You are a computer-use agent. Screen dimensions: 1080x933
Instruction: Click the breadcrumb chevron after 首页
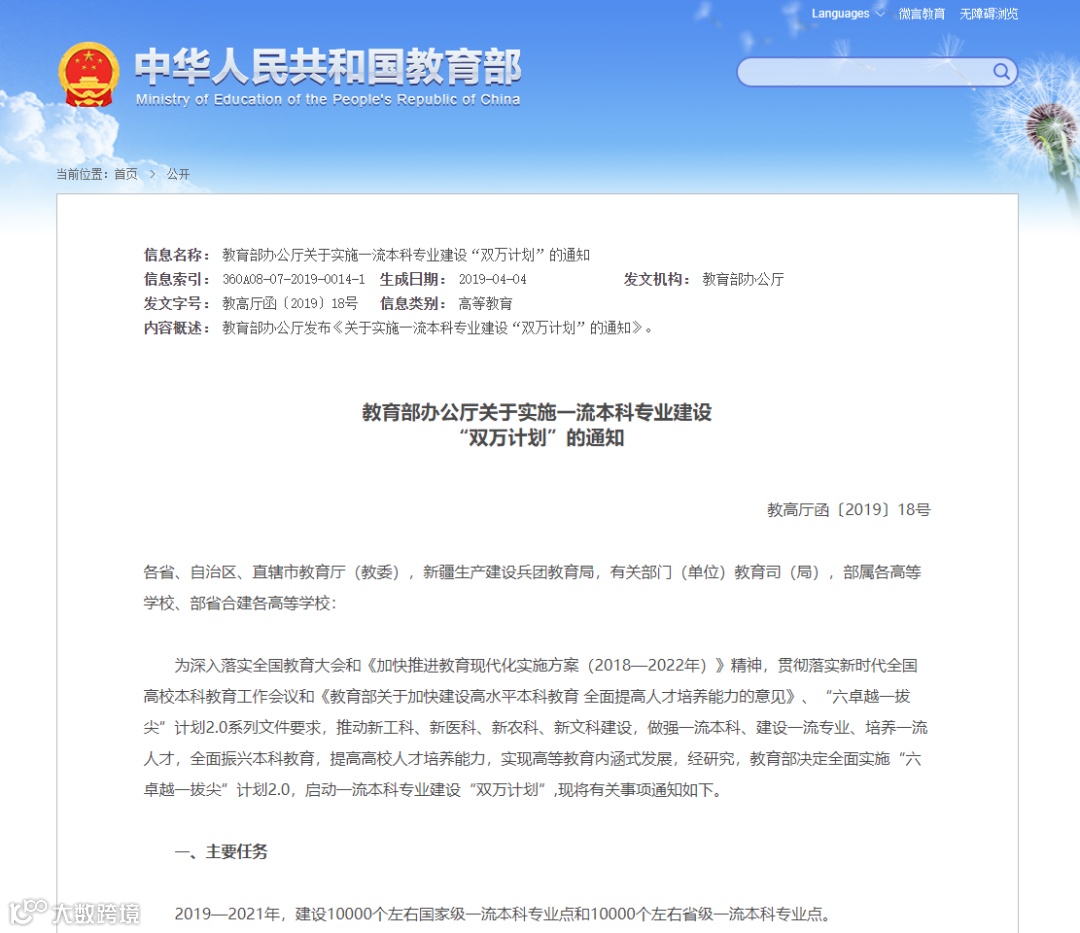coord(152,174)
